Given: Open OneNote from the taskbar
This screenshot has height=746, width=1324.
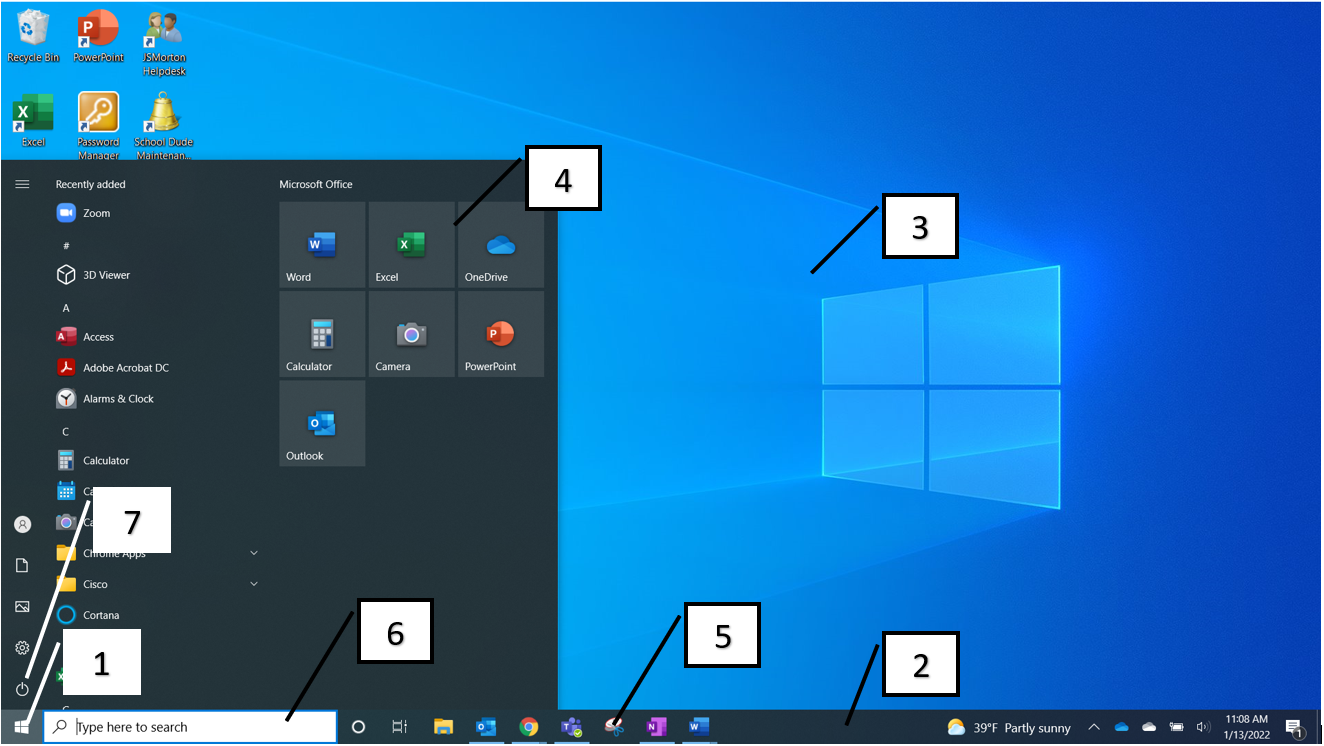Looking at the screenshot, I should (656, 727).
